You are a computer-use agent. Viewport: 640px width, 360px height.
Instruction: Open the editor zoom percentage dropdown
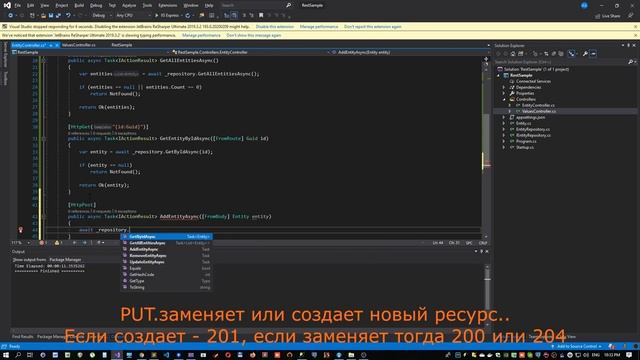[x=21, y=243]
